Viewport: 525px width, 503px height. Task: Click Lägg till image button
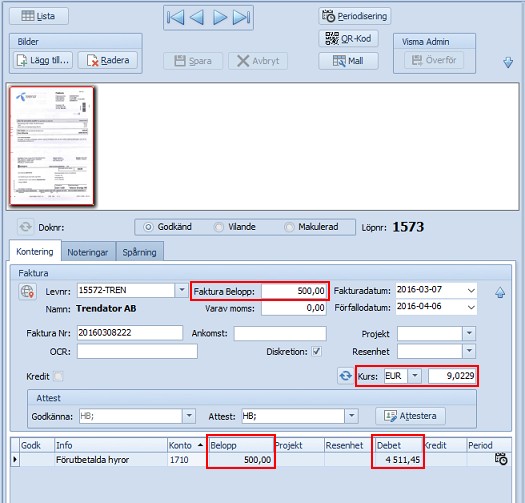click(43, 60)
